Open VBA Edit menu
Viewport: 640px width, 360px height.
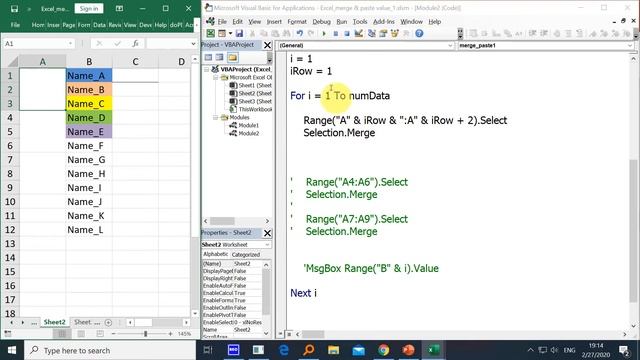point(238,22)
